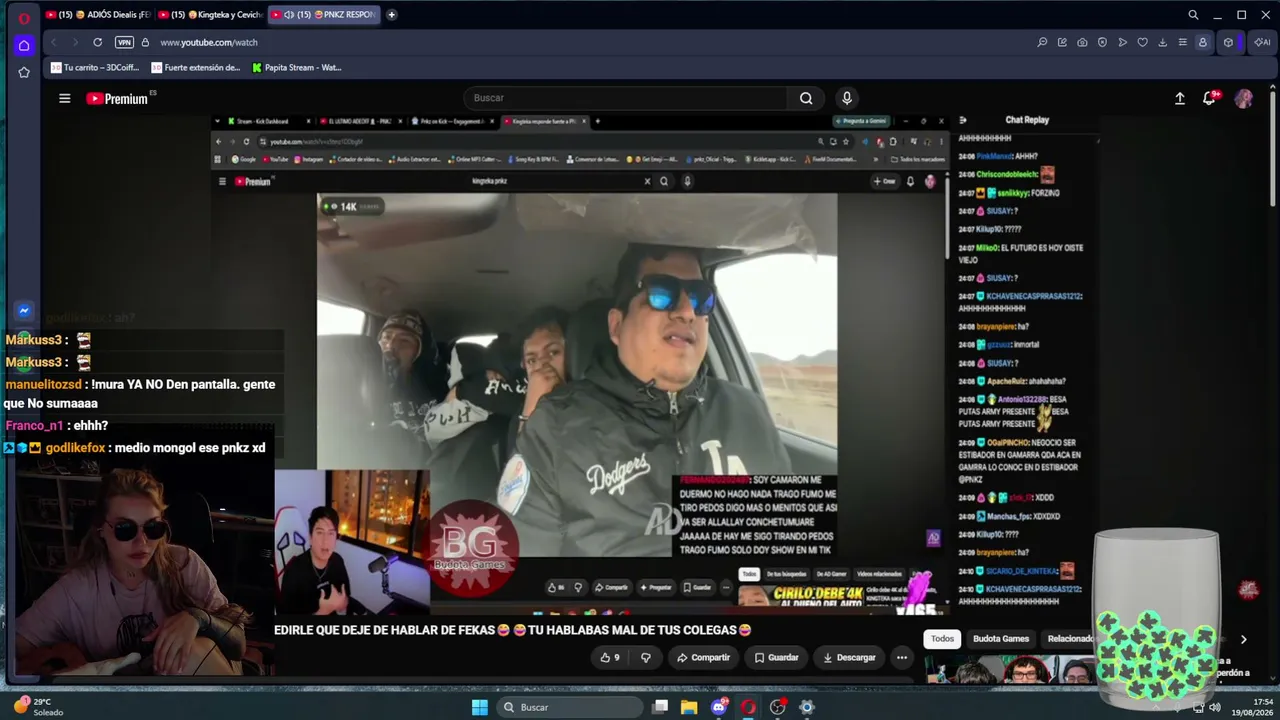Click chat username manuelitozsd in overlay
1280x720 pixels.
tap(44, 384)
